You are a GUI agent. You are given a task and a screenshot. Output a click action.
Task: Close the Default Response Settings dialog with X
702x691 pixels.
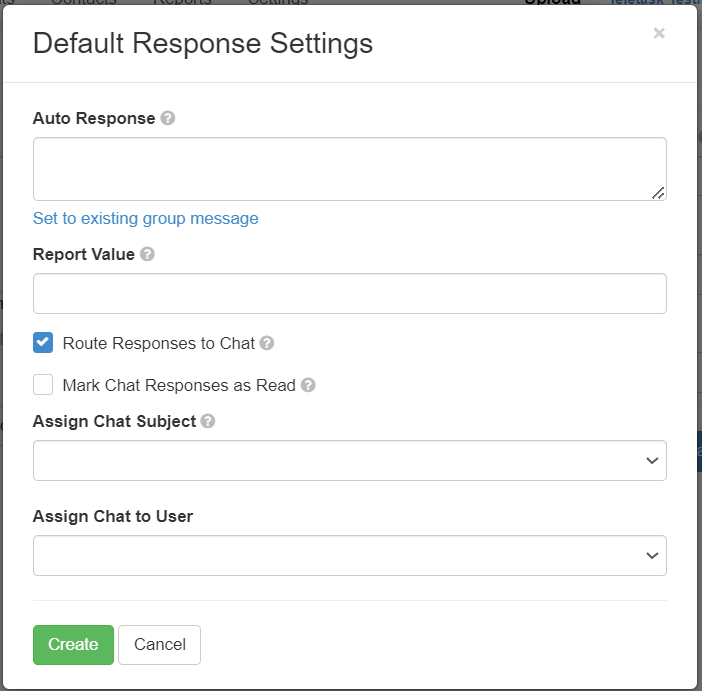click(x=659, y=33)
